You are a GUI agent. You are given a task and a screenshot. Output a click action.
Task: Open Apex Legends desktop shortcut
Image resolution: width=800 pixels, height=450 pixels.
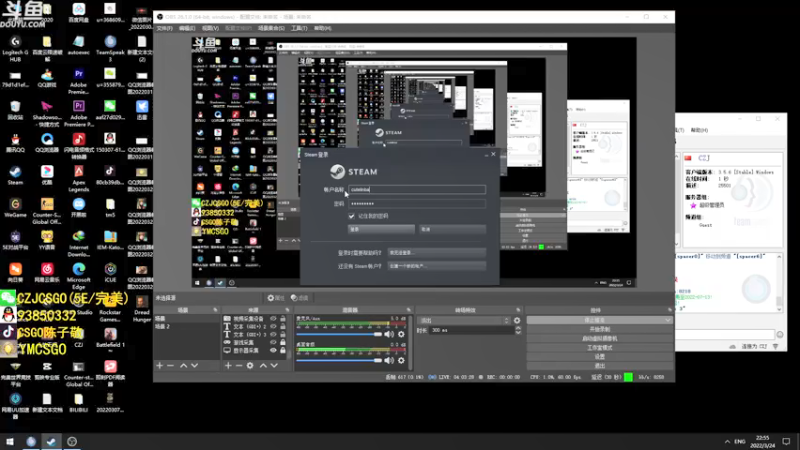pyautogui.click(x=79, y=178)
